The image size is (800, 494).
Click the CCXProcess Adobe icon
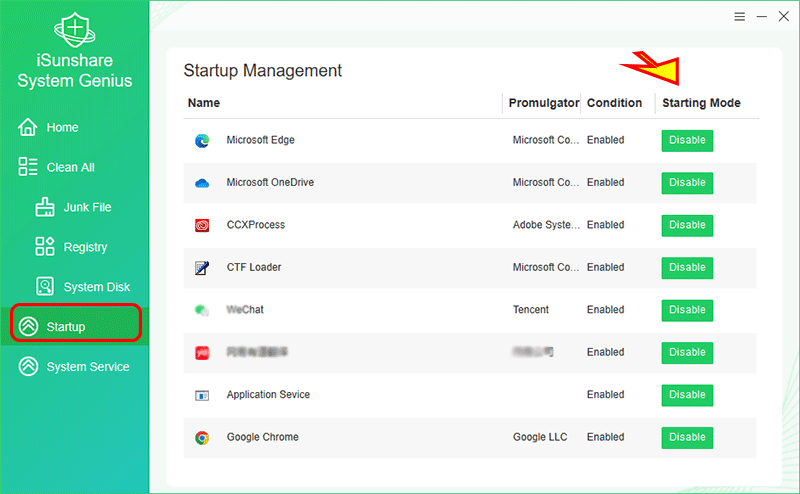pyautogui.click(x=202, y=226)
